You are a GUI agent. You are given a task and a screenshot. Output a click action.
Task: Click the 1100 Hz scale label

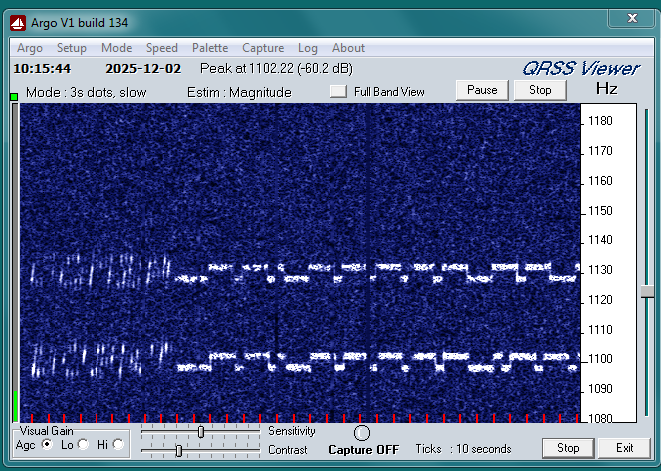coord(600,359)
